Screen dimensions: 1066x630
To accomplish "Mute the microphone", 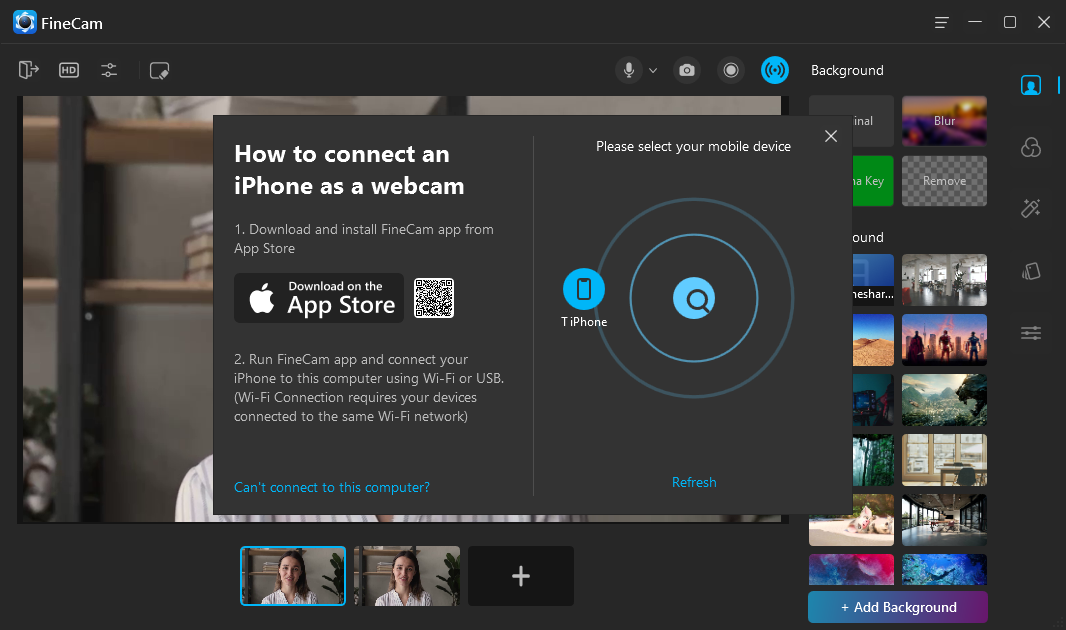I will [x=629, y=70].
